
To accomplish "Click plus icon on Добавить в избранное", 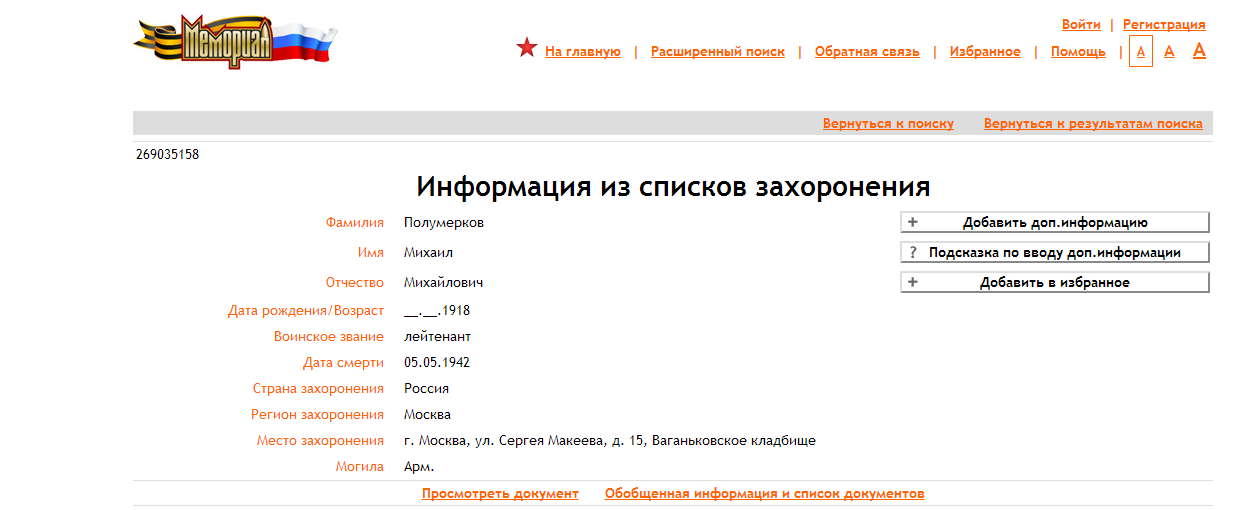I will pos(912,282).
